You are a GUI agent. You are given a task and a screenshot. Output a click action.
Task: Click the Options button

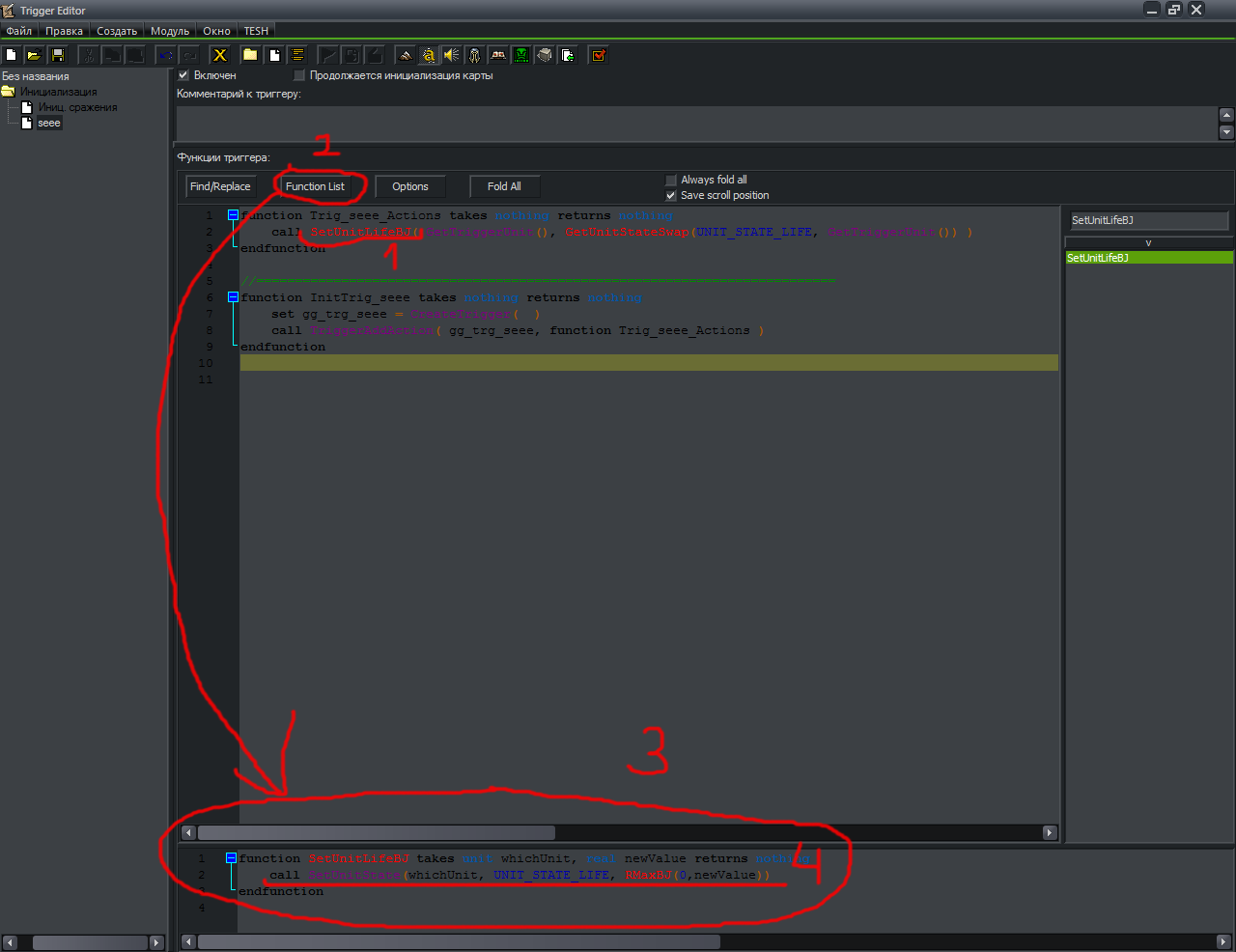410,186
